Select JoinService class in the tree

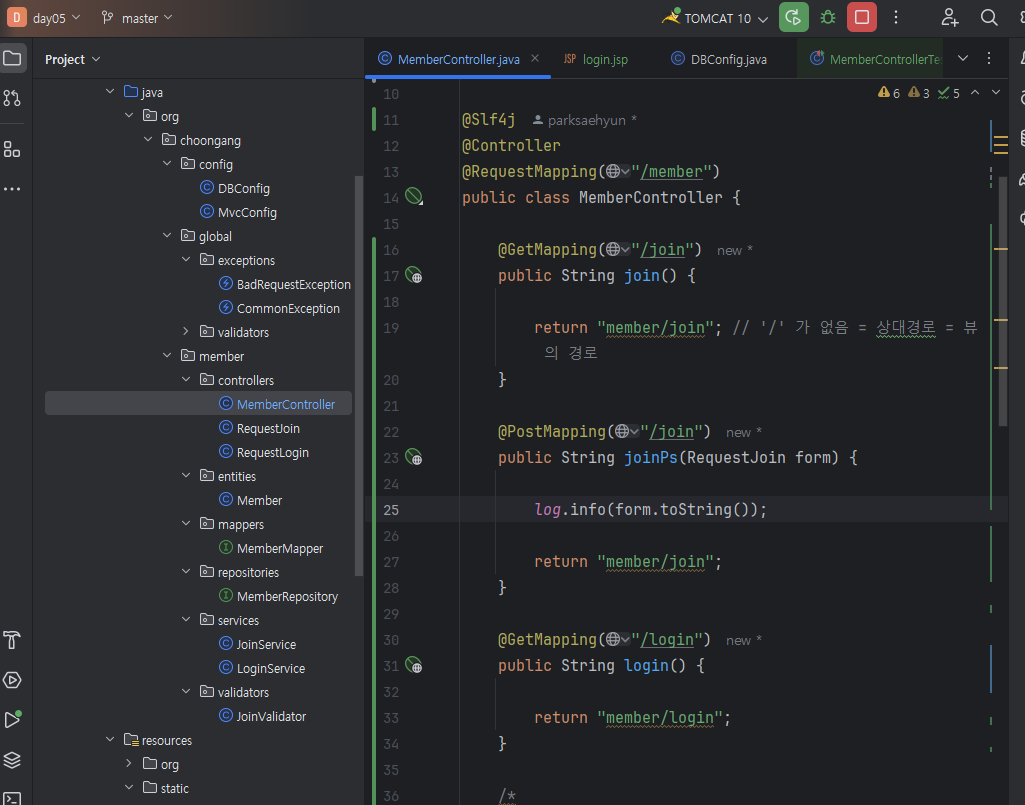click(266, 645)
